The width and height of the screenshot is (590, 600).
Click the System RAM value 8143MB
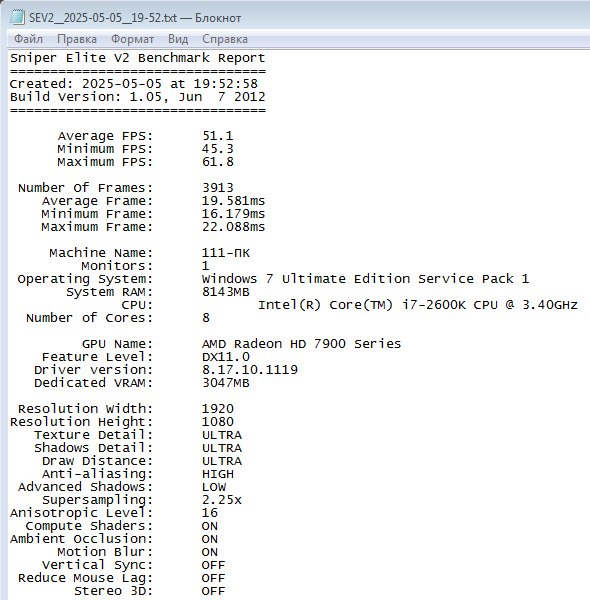pyautogui.click(x=226, y=292)
